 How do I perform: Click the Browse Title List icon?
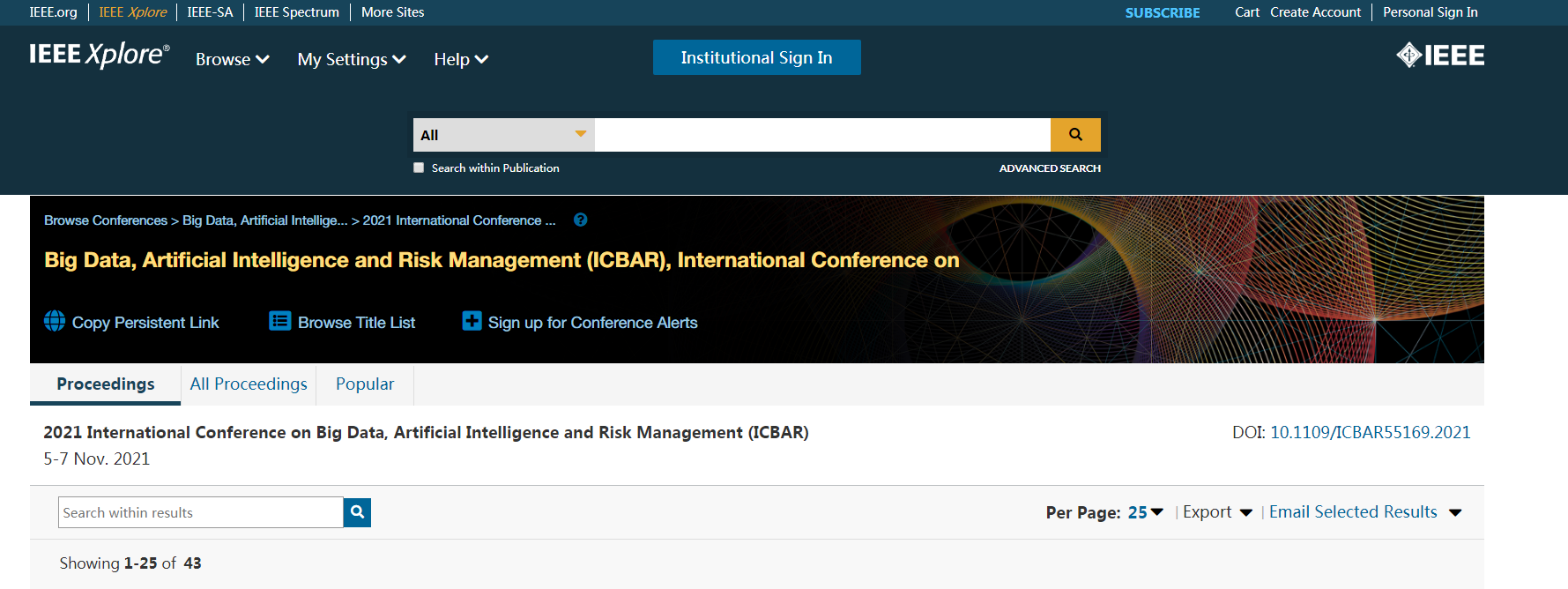coord(280,321)
